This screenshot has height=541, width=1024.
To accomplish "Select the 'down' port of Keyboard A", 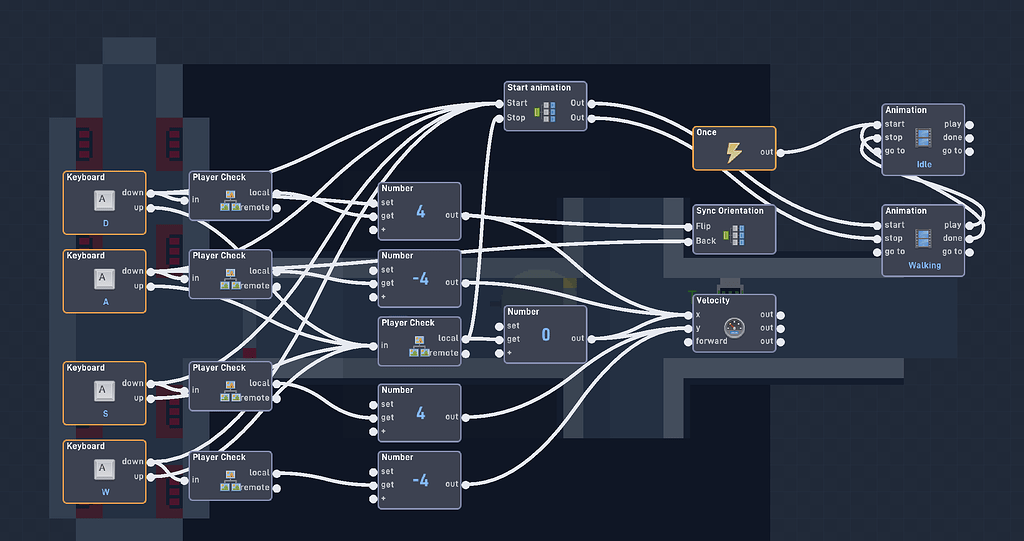I will click(x=151, y=271).
